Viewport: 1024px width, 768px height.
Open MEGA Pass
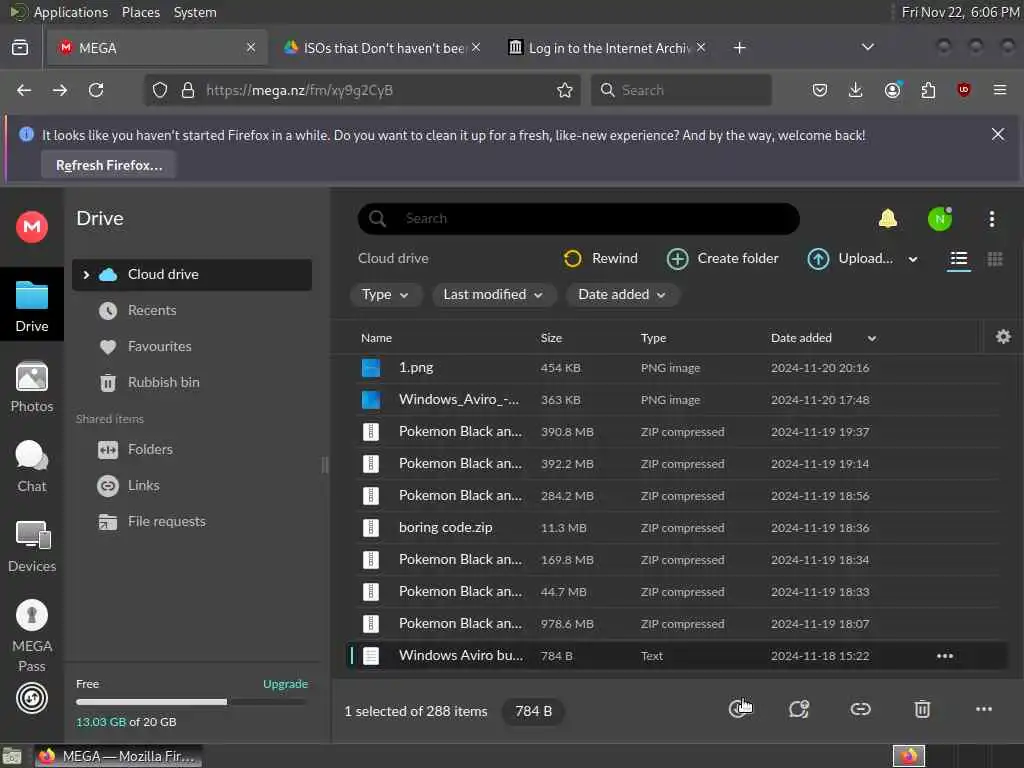[x=31, y=635]
